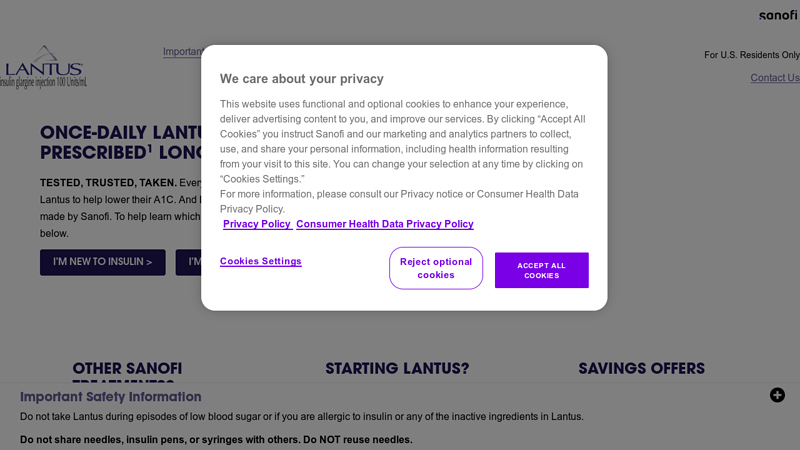
Task: Open Cookies Settings
Action: [261, 261]
